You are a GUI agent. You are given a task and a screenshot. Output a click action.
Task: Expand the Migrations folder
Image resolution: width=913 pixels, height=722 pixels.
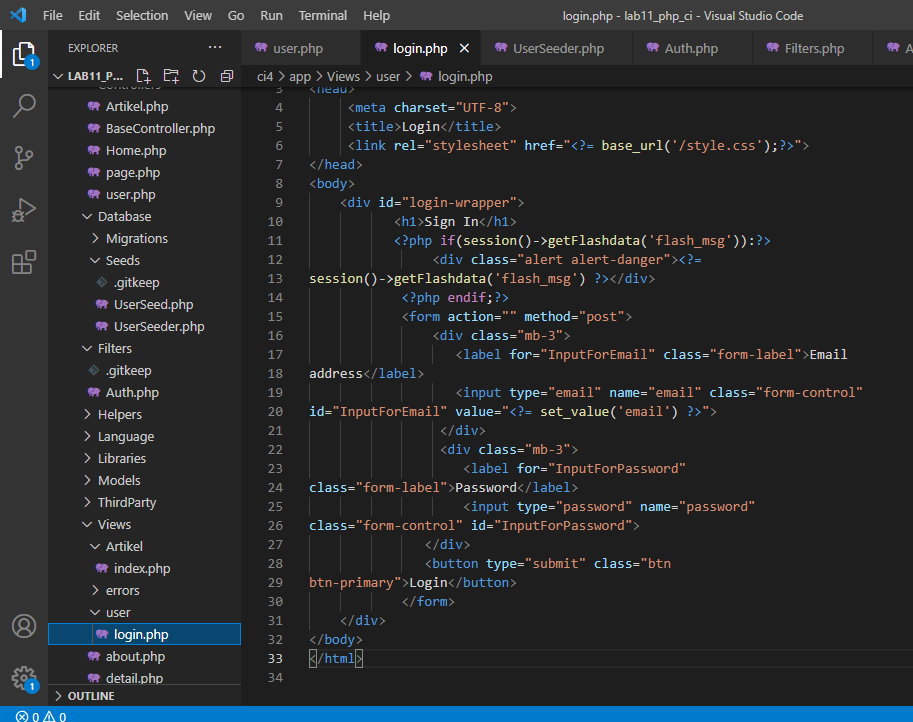pos(136,238)
